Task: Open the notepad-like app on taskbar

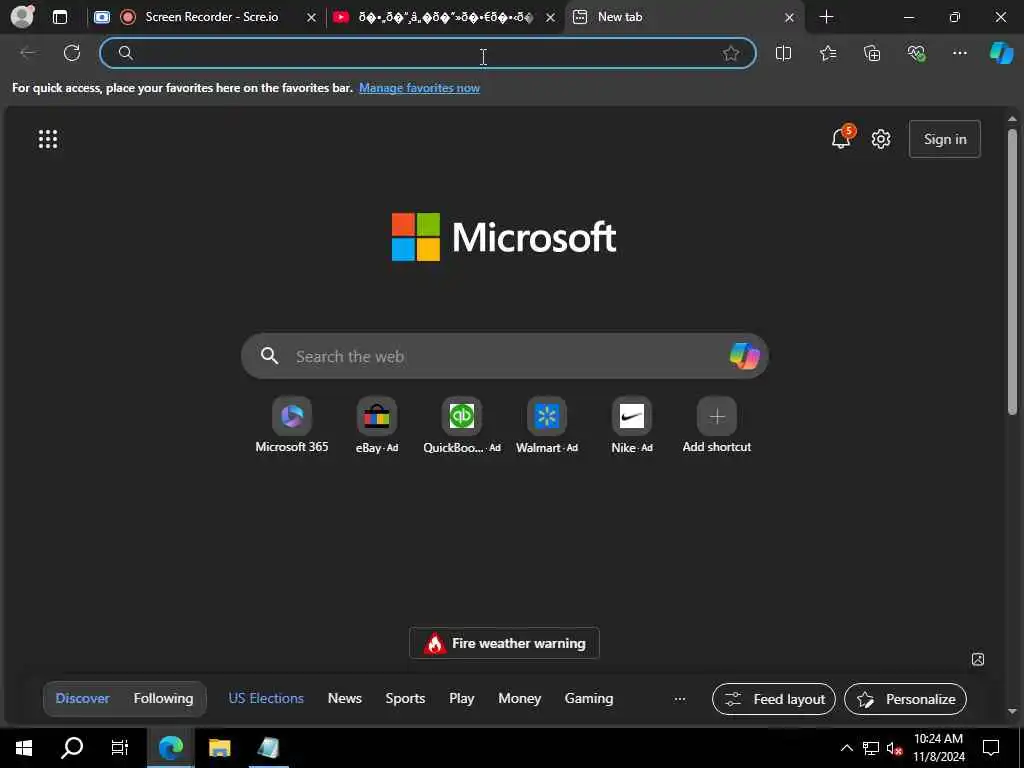Action: [x=268, y=748]
